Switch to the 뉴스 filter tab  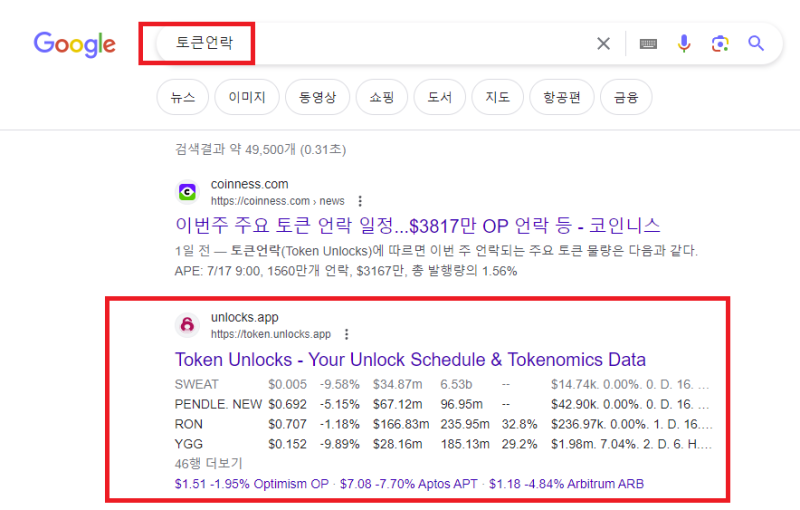click(183, 97)
